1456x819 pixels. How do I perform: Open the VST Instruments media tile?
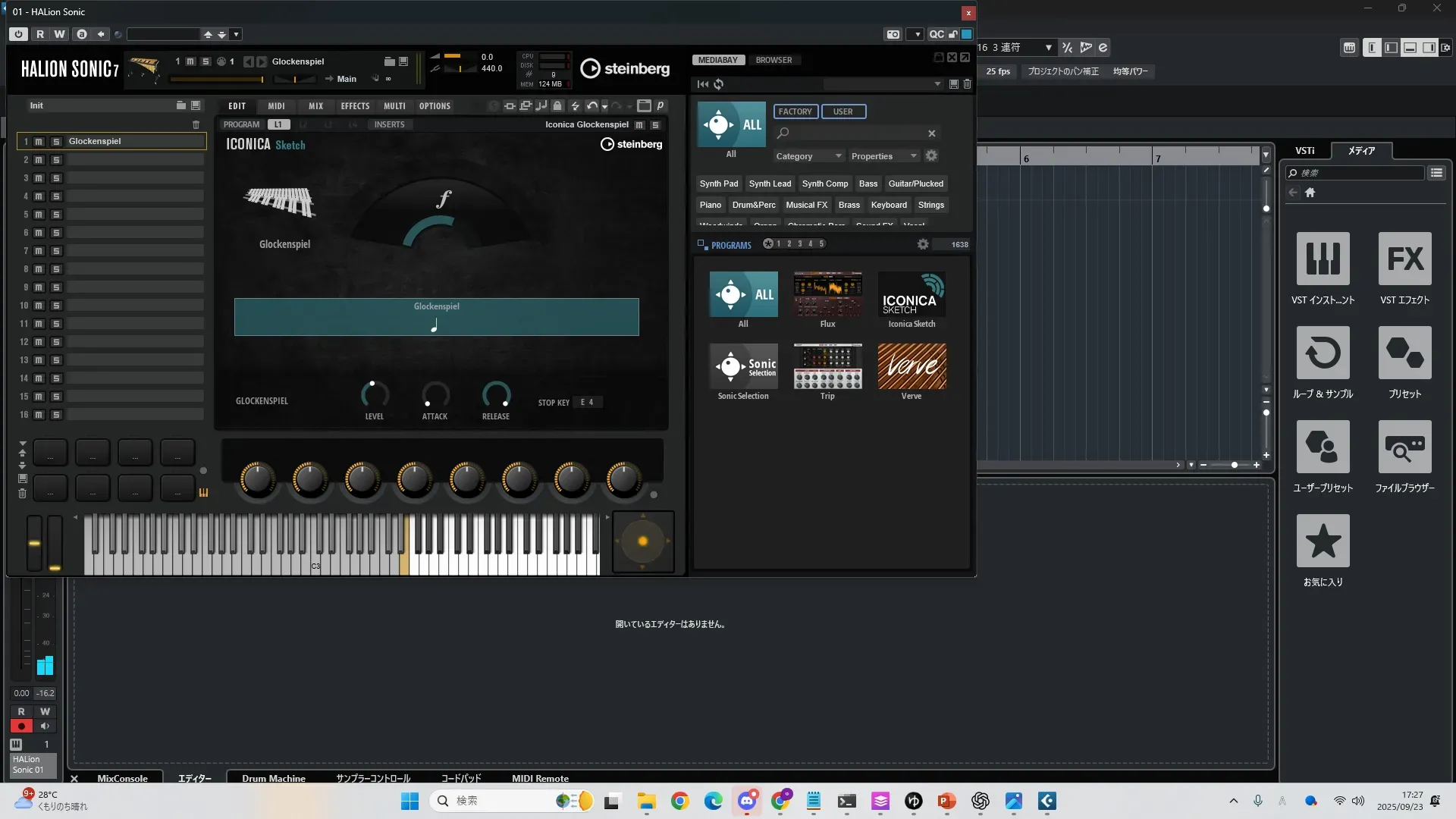pyautogui.click(x=1323, y=259)
